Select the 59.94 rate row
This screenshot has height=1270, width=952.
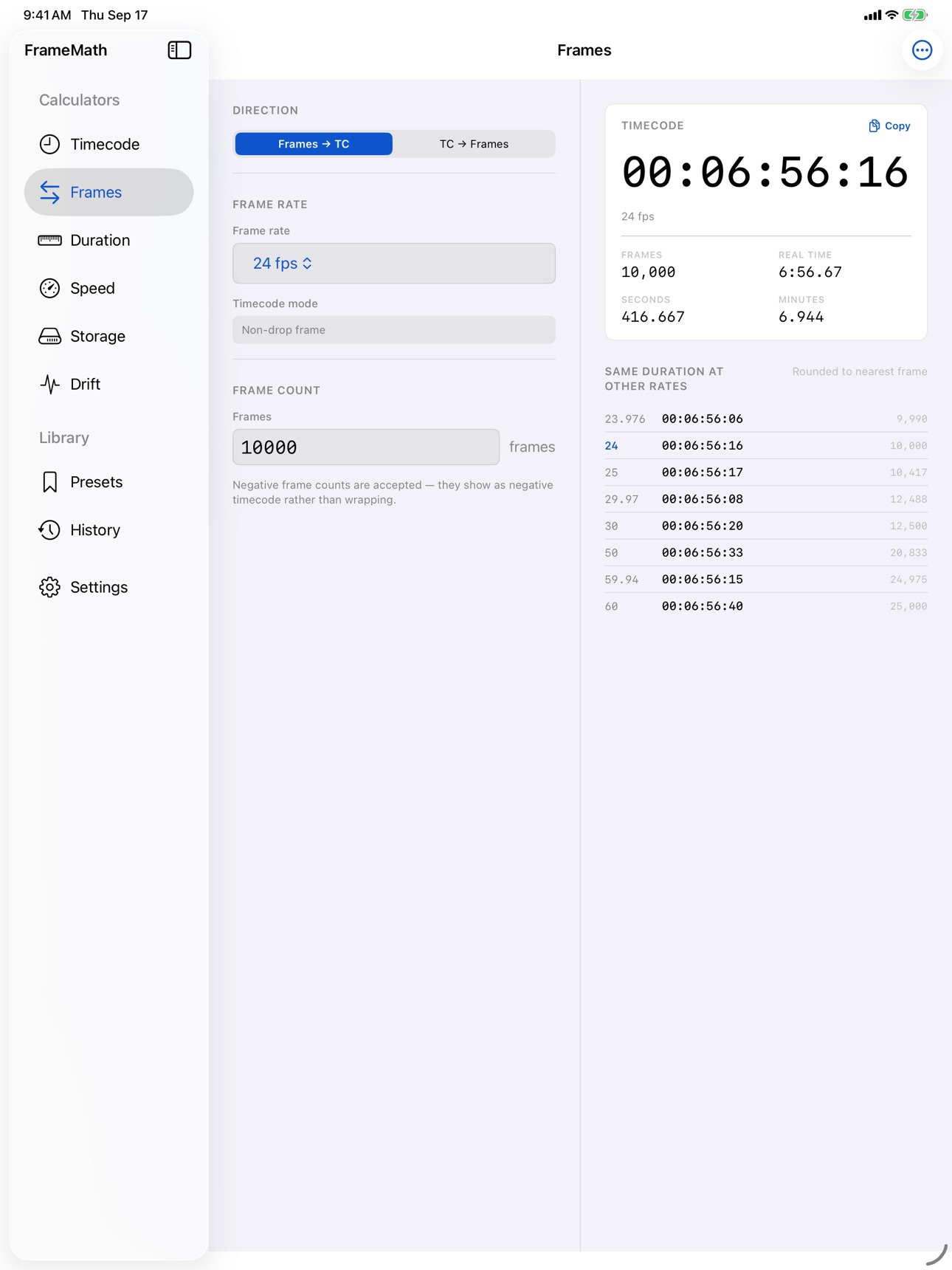tap(766, 580)
